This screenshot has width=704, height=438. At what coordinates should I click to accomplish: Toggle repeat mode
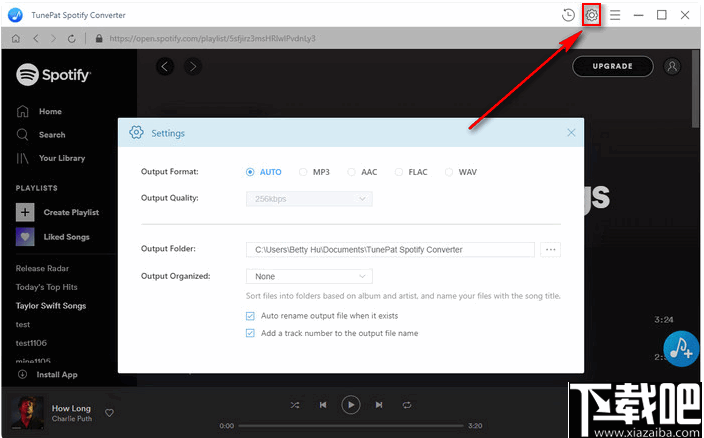coord(407,405)
